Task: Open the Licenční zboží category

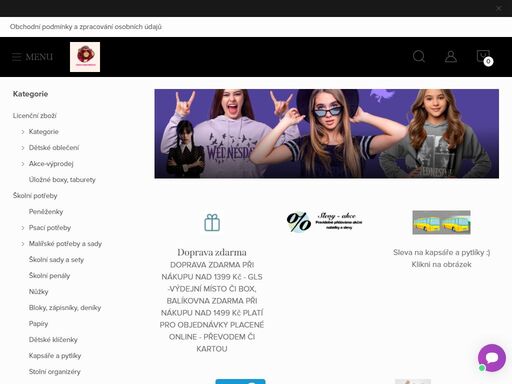Action: tap(35, 116)
